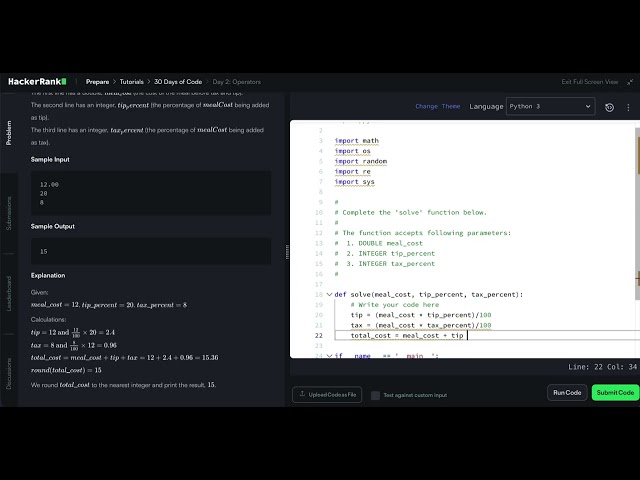Open the editor more options kebab icon

coord(628,107)
